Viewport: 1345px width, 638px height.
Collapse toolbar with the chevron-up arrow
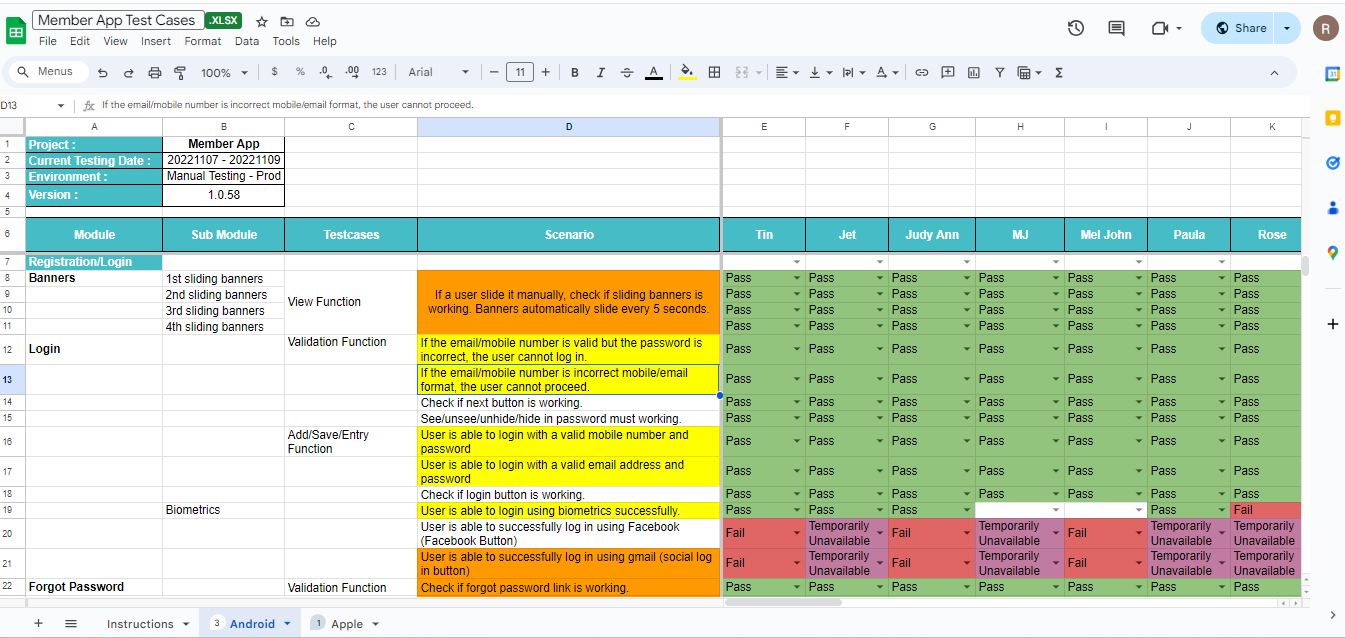pyautogui.click(x=1274, y=73)
